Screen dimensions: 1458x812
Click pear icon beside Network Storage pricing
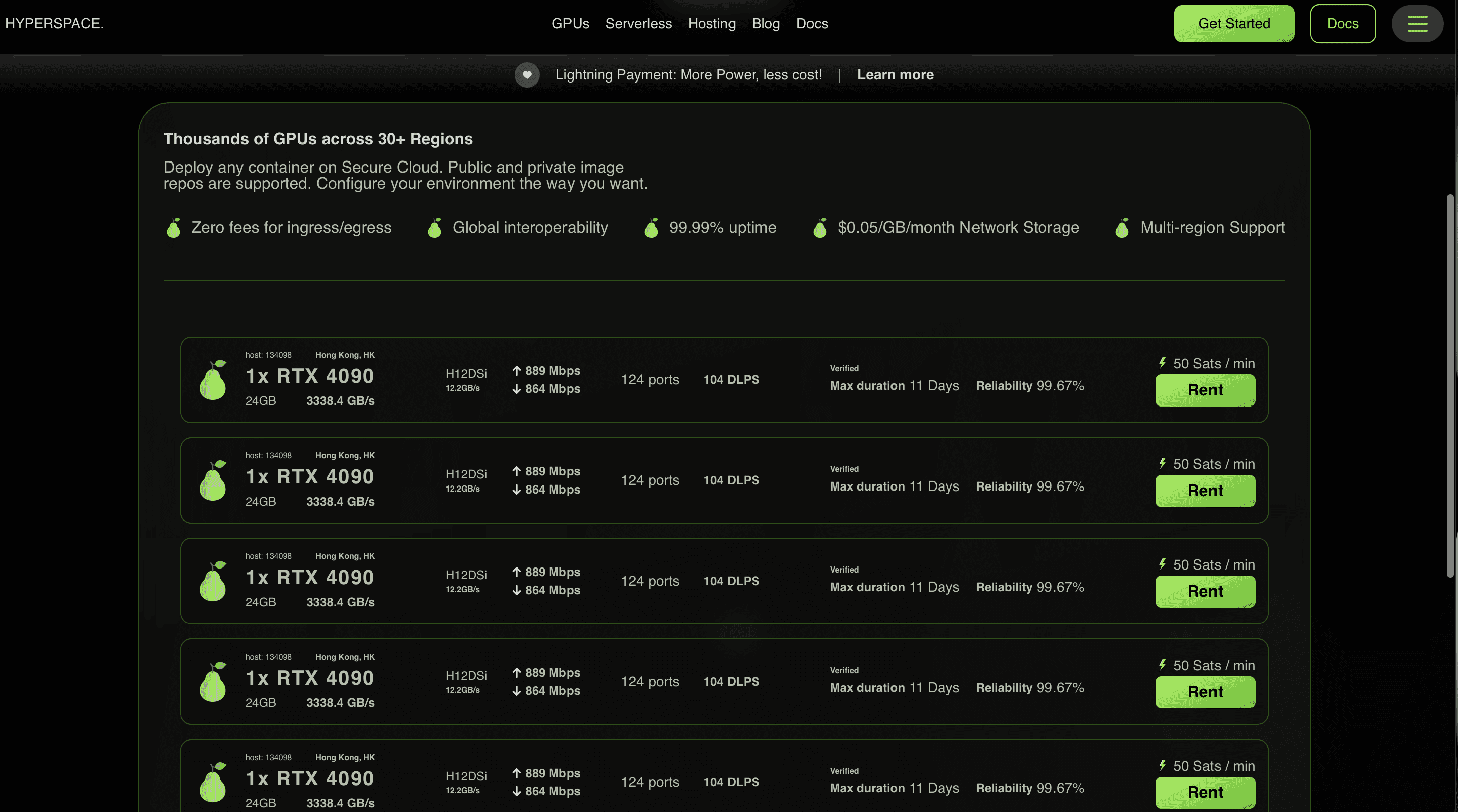(x=820, y=228)
